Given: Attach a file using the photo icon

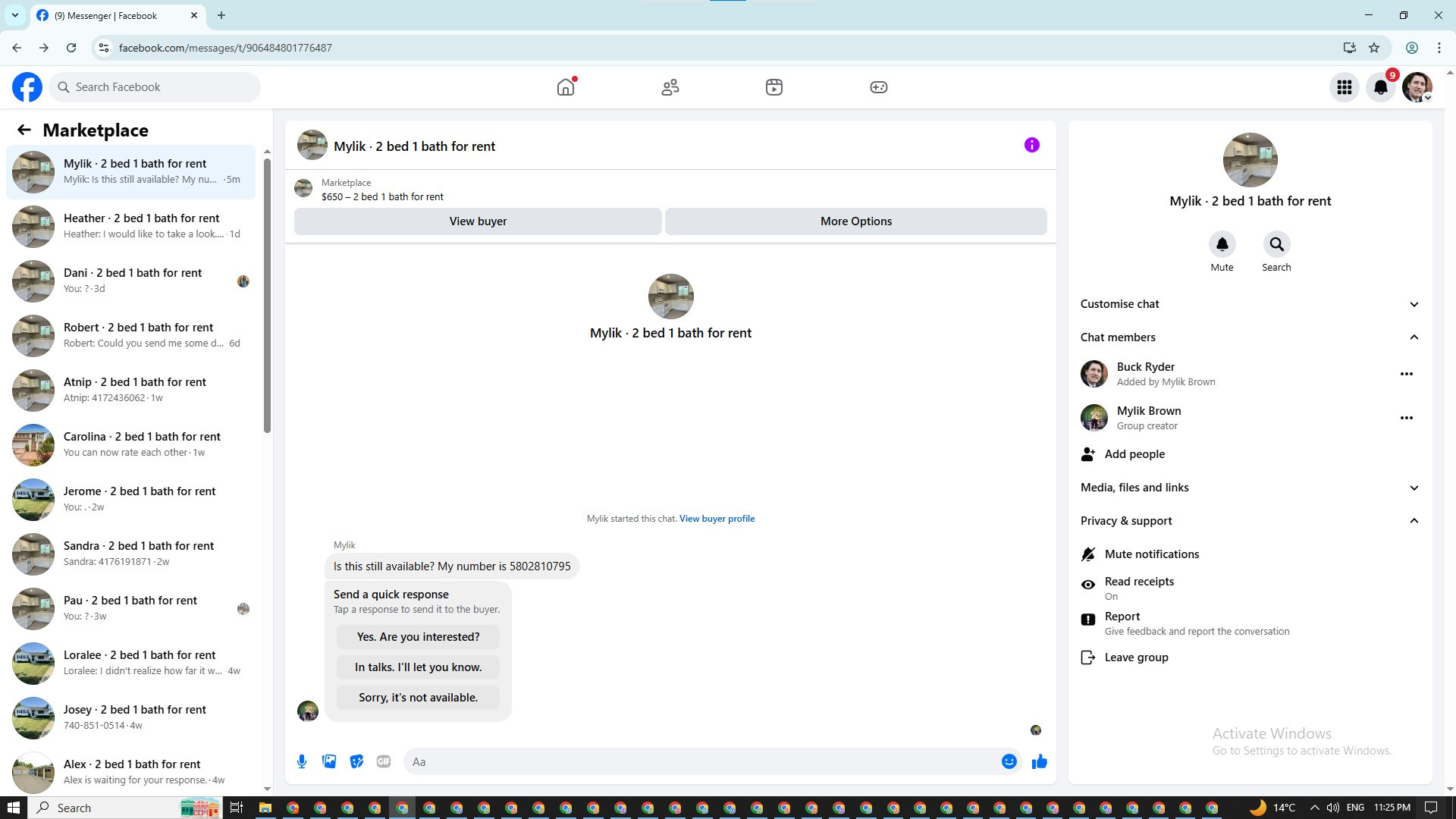Looking at the screenshot, I should coord(329,761).
